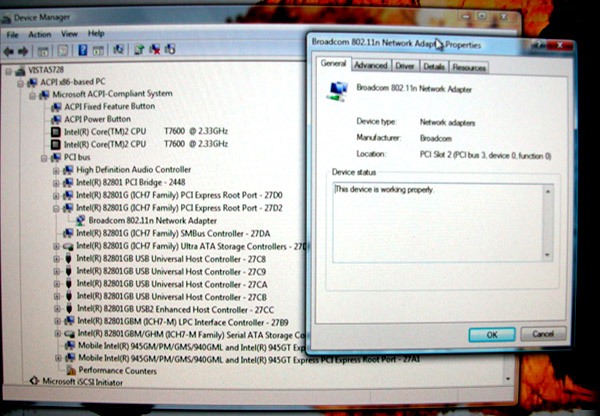Screen dimensions: 600x416
Task: Open the View menu
Action: (x=69, y=34)
